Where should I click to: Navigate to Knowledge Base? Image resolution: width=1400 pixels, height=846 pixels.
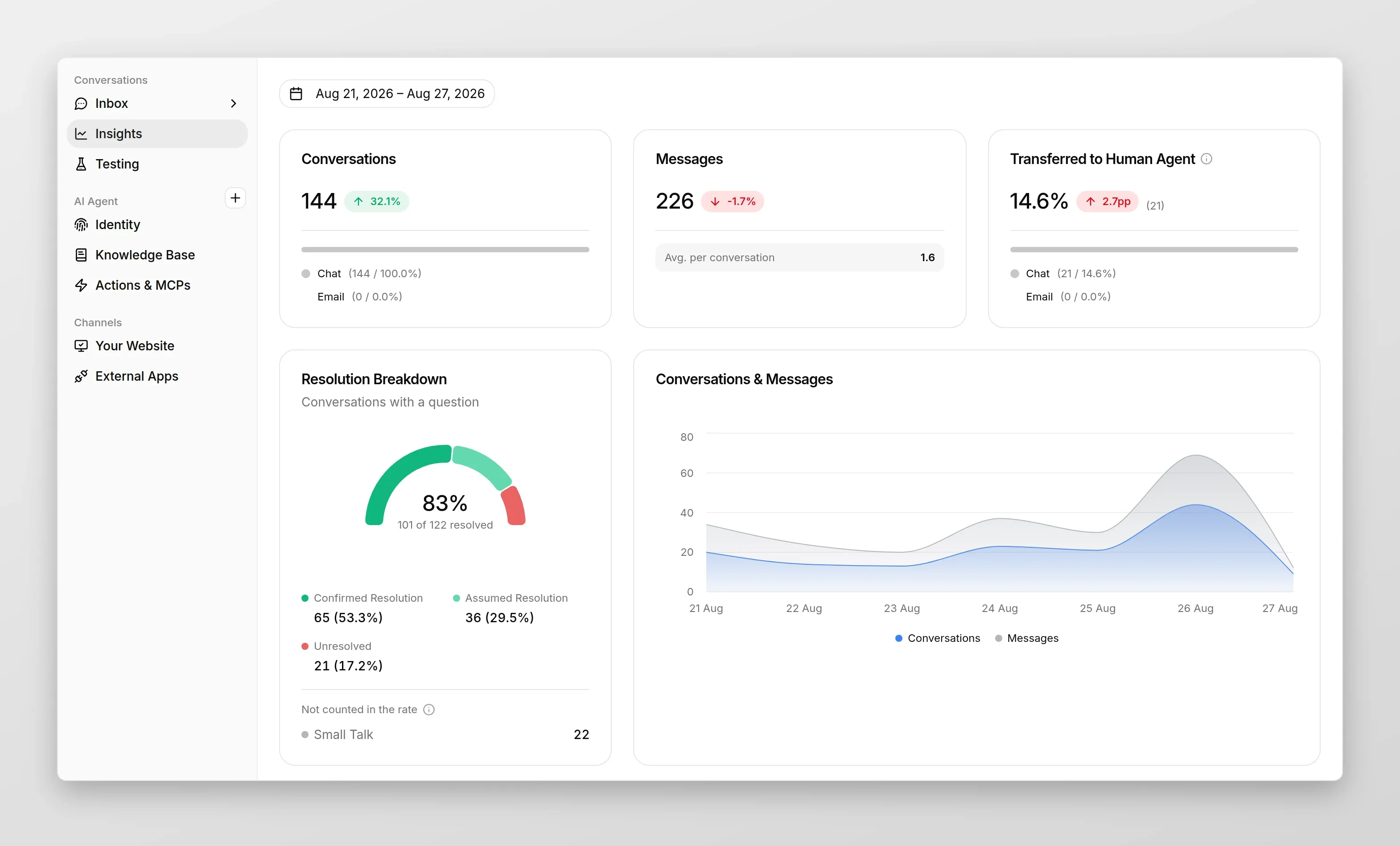pyautogui.click(x=157, y=255)
